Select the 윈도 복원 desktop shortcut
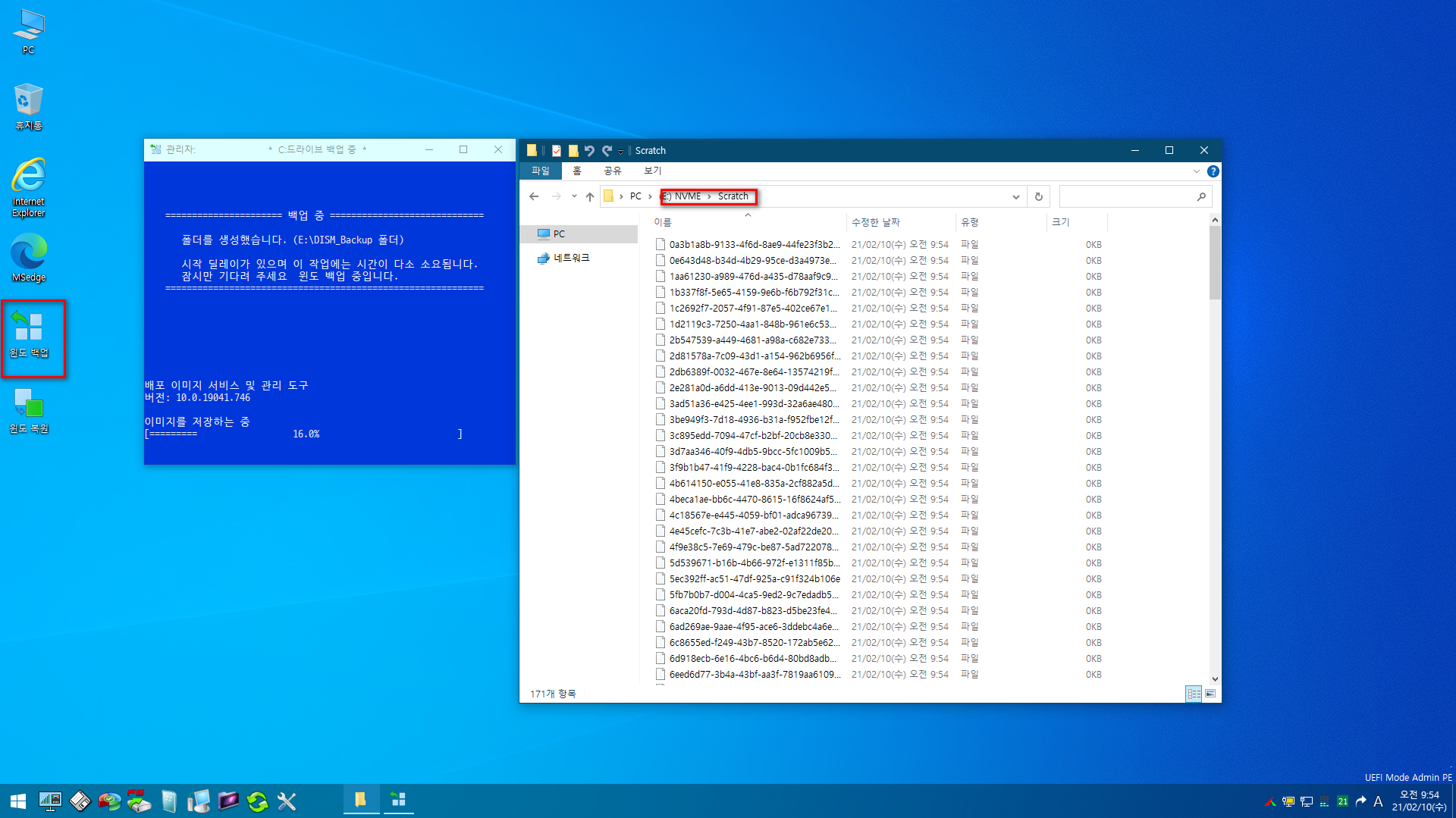This screenshot has width=1456, height=818. pos(29,410)
